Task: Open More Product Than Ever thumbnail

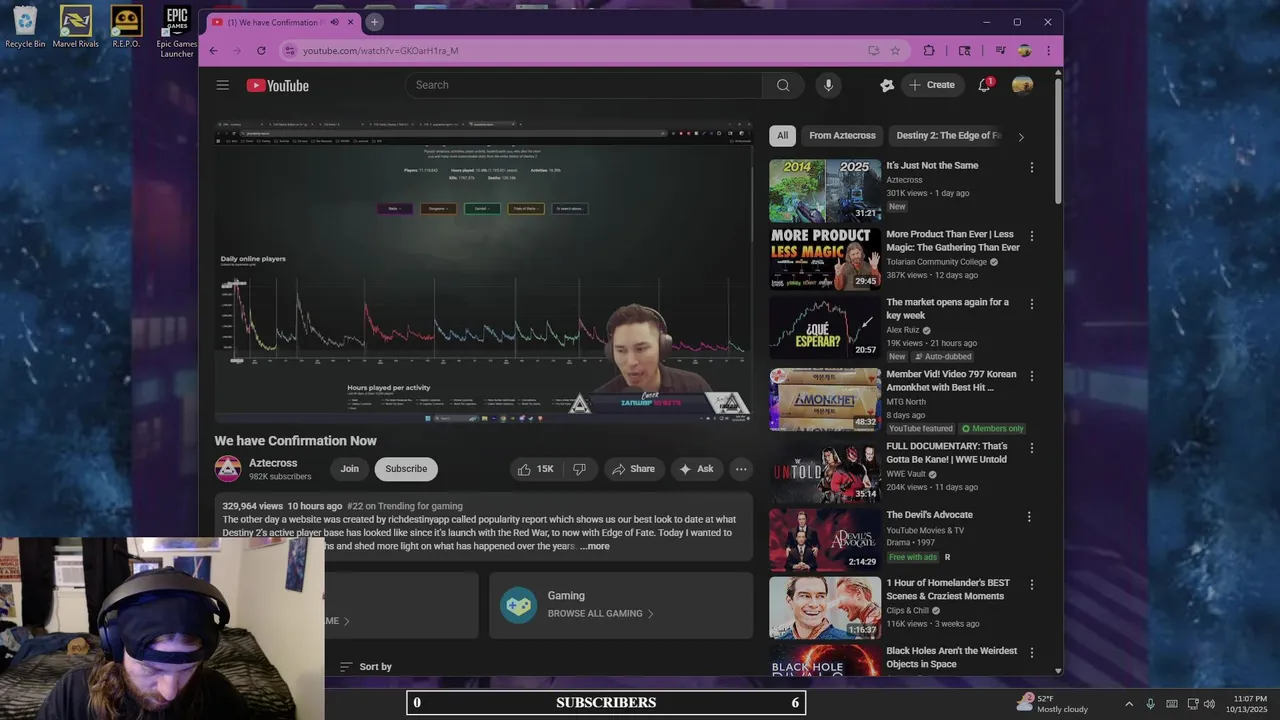Action: tap(825, 259)
